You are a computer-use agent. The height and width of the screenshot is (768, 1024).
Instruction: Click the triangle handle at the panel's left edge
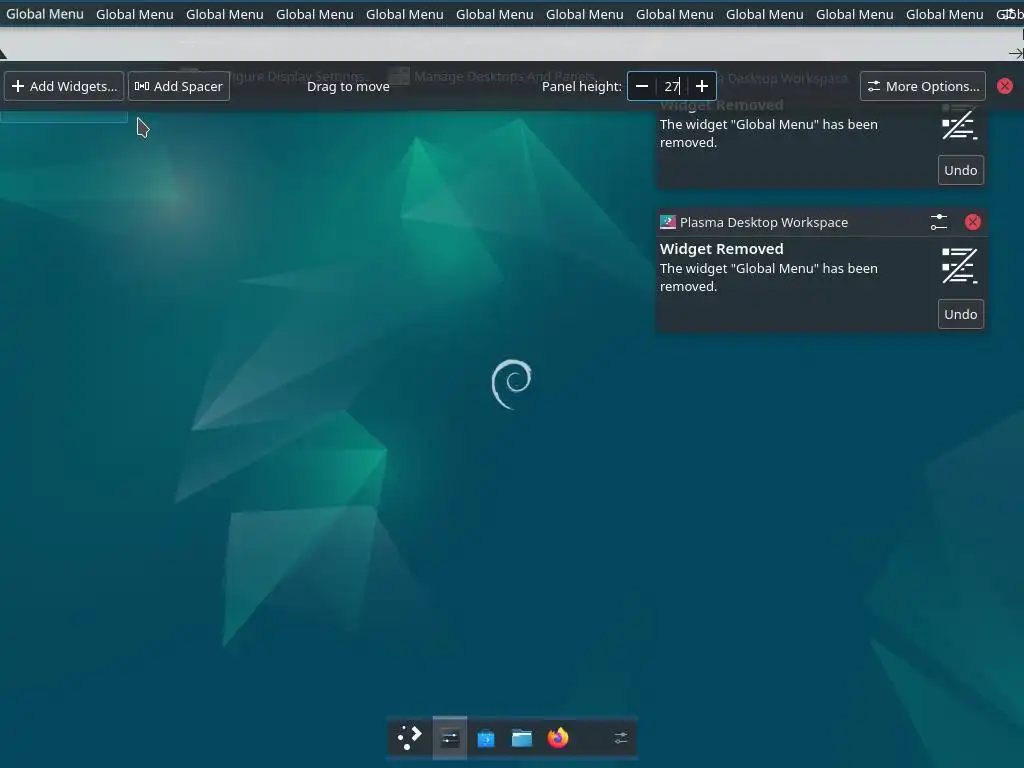(x=3, y=54)
